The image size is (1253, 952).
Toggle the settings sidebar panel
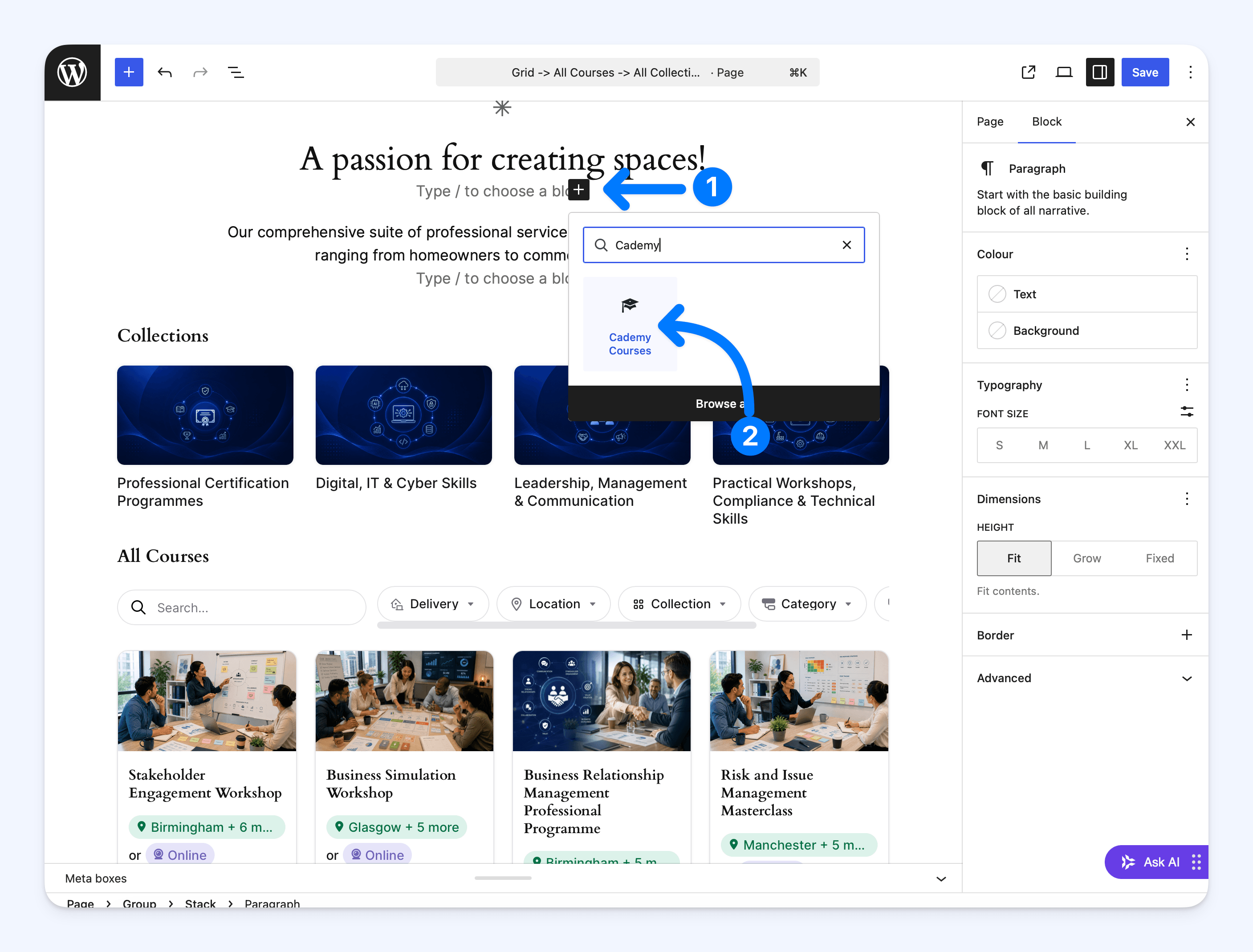pos(1100,73)
